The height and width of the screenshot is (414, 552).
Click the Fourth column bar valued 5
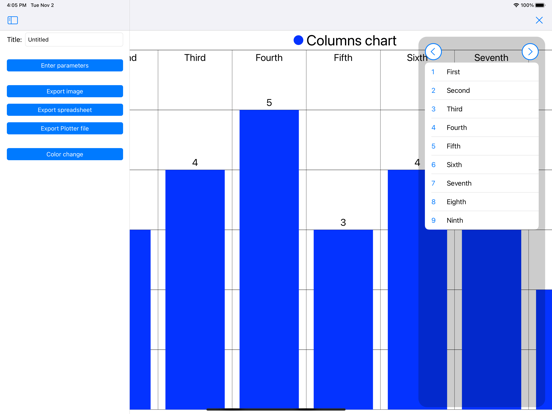[x=269, y=259]
